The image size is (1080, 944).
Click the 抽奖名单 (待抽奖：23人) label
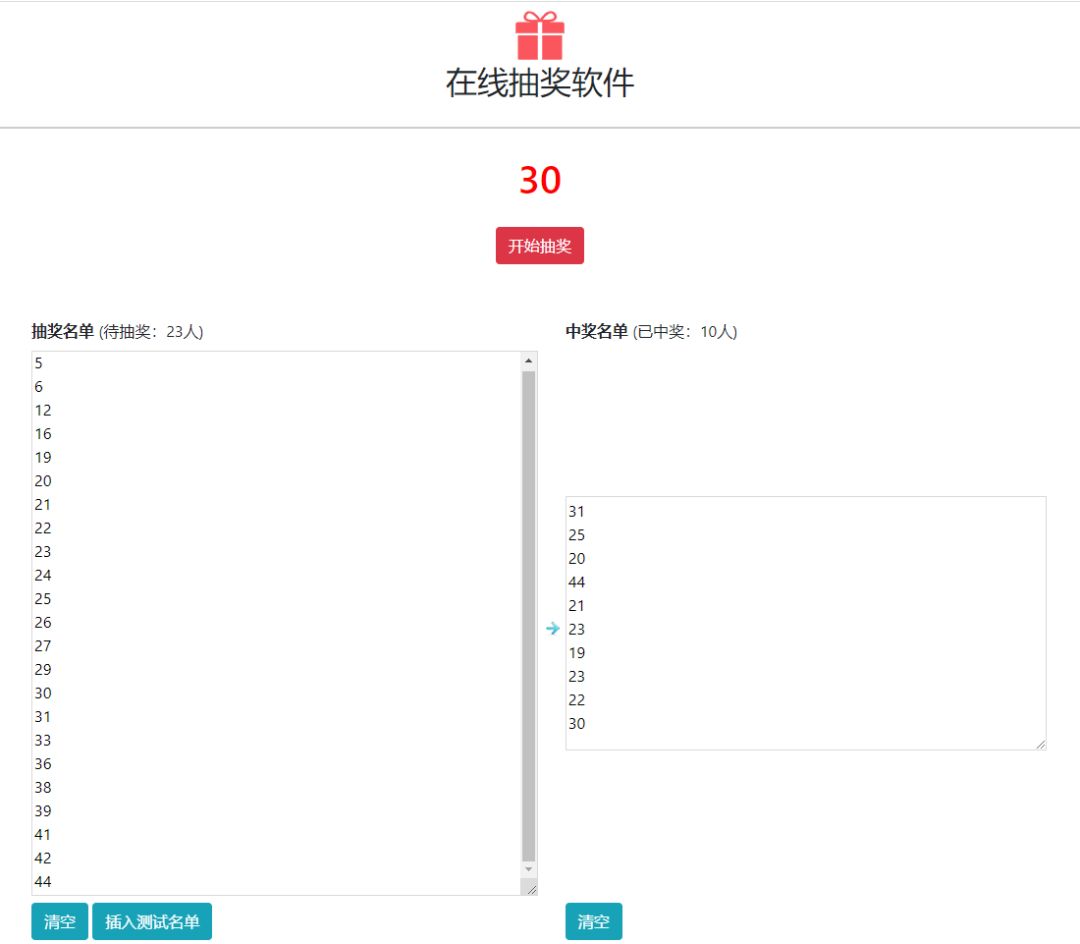118,332
